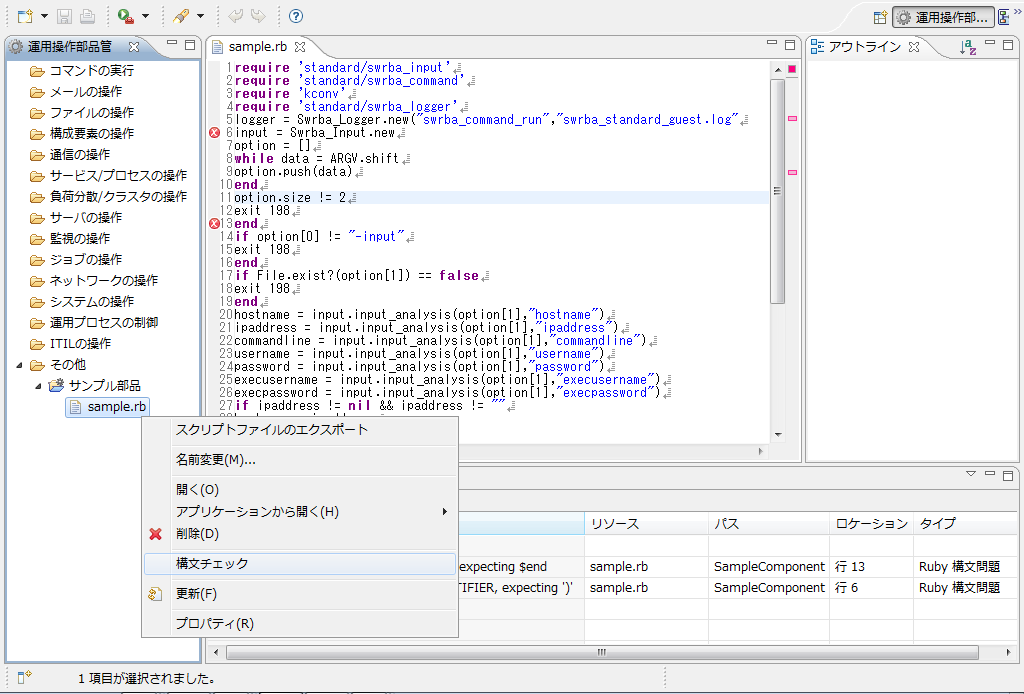Choose 名前変更(M)... from context menu
Viewport: 1024px width, 694px height.
[x=300, y=460]
